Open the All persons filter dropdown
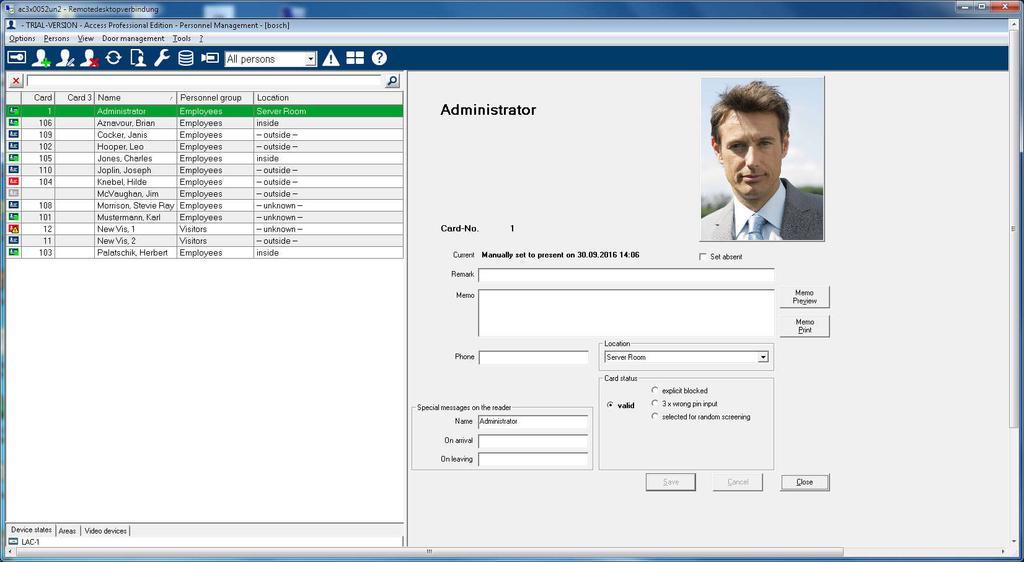Image resolution: width=1024 pixels, height=562 pixels. point(310,59)
